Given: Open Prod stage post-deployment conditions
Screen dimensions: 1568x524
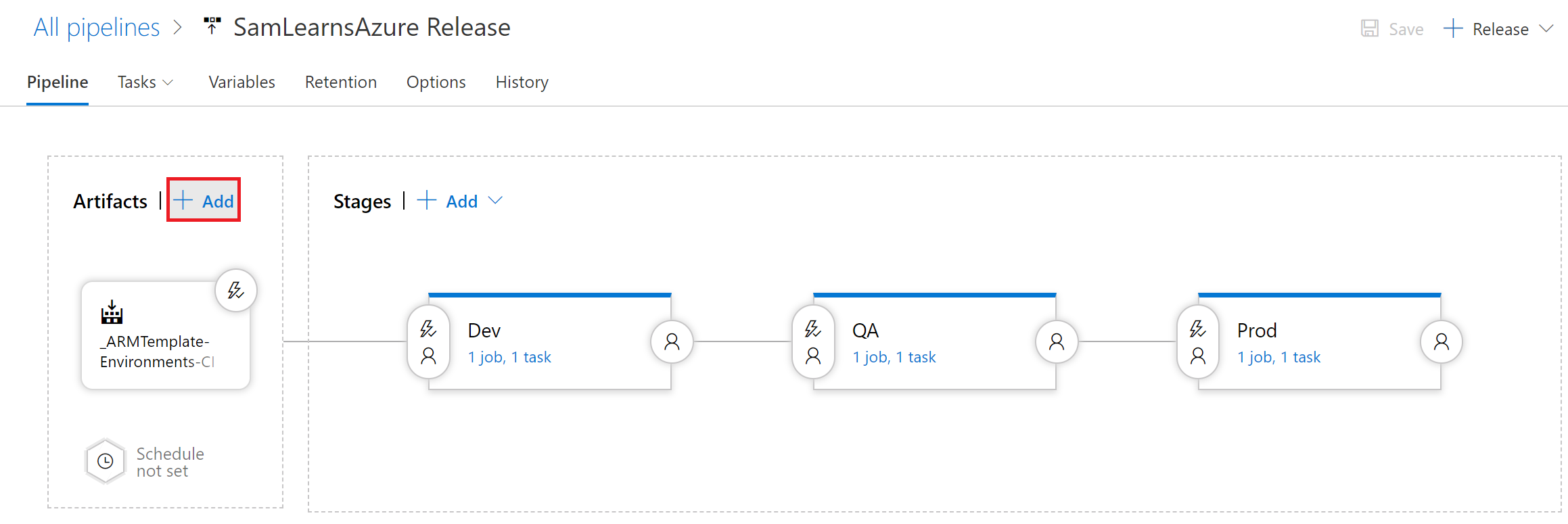Looking at the screenshot, I should point(1442,342).
